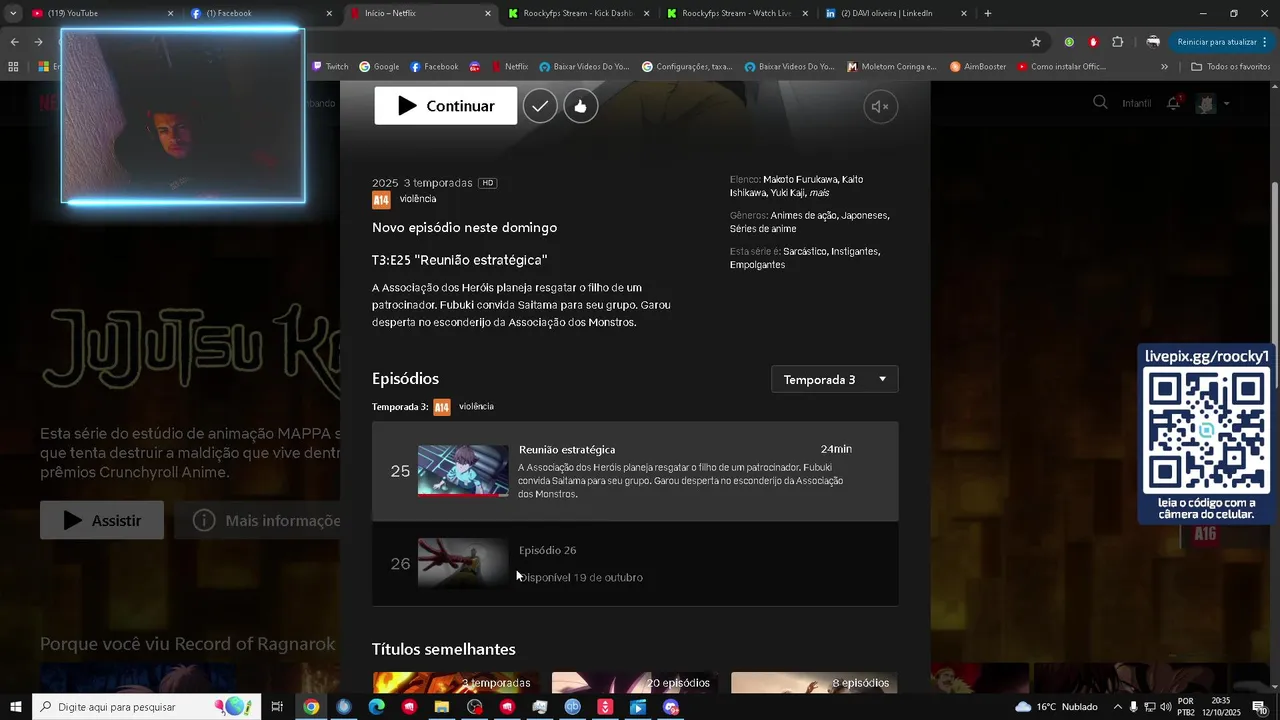Open the Todos os favoritos folder
This screenshot has width=1280, height=720.
point(1231,67)
